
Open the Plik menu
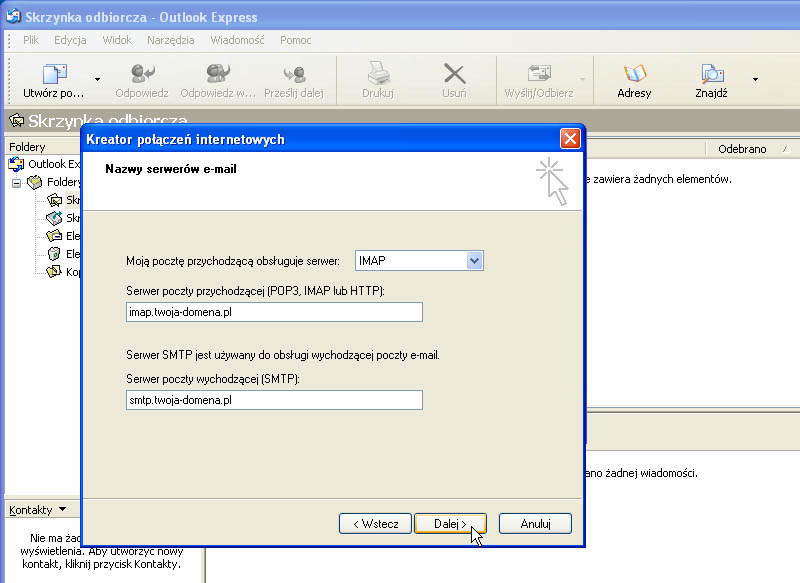coord(31,40)
